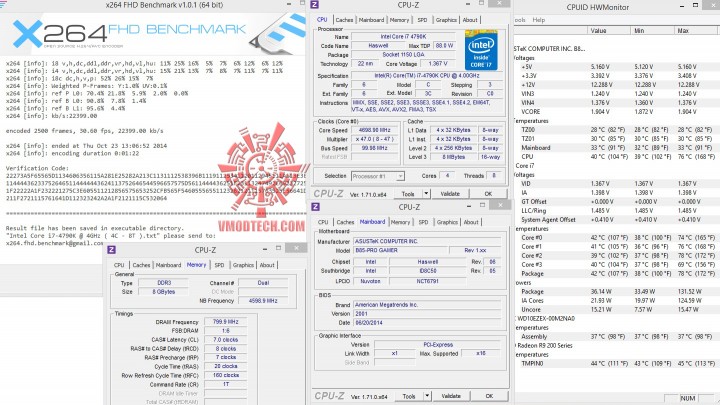
Task: Click the CAS# Latency value 7.0 clocks
Action: tap(225, 339)
